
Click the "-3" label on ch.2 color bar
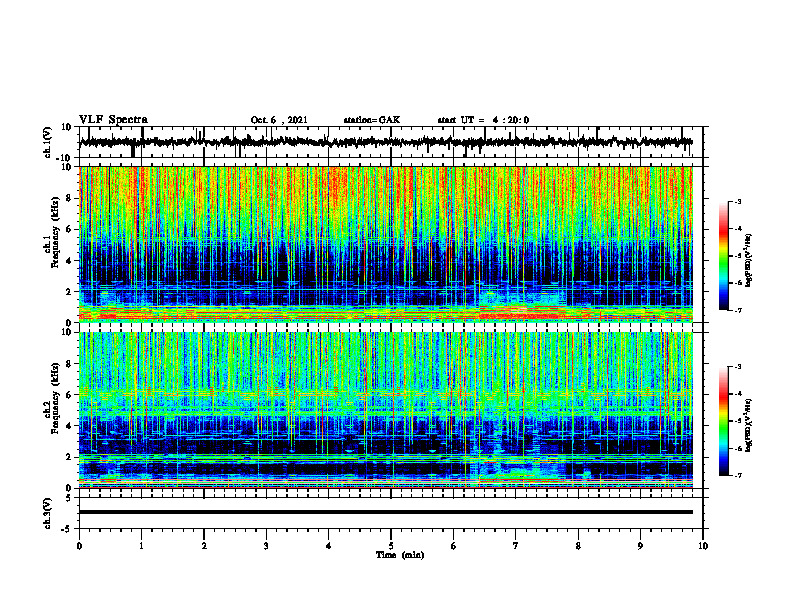point(737,367)
